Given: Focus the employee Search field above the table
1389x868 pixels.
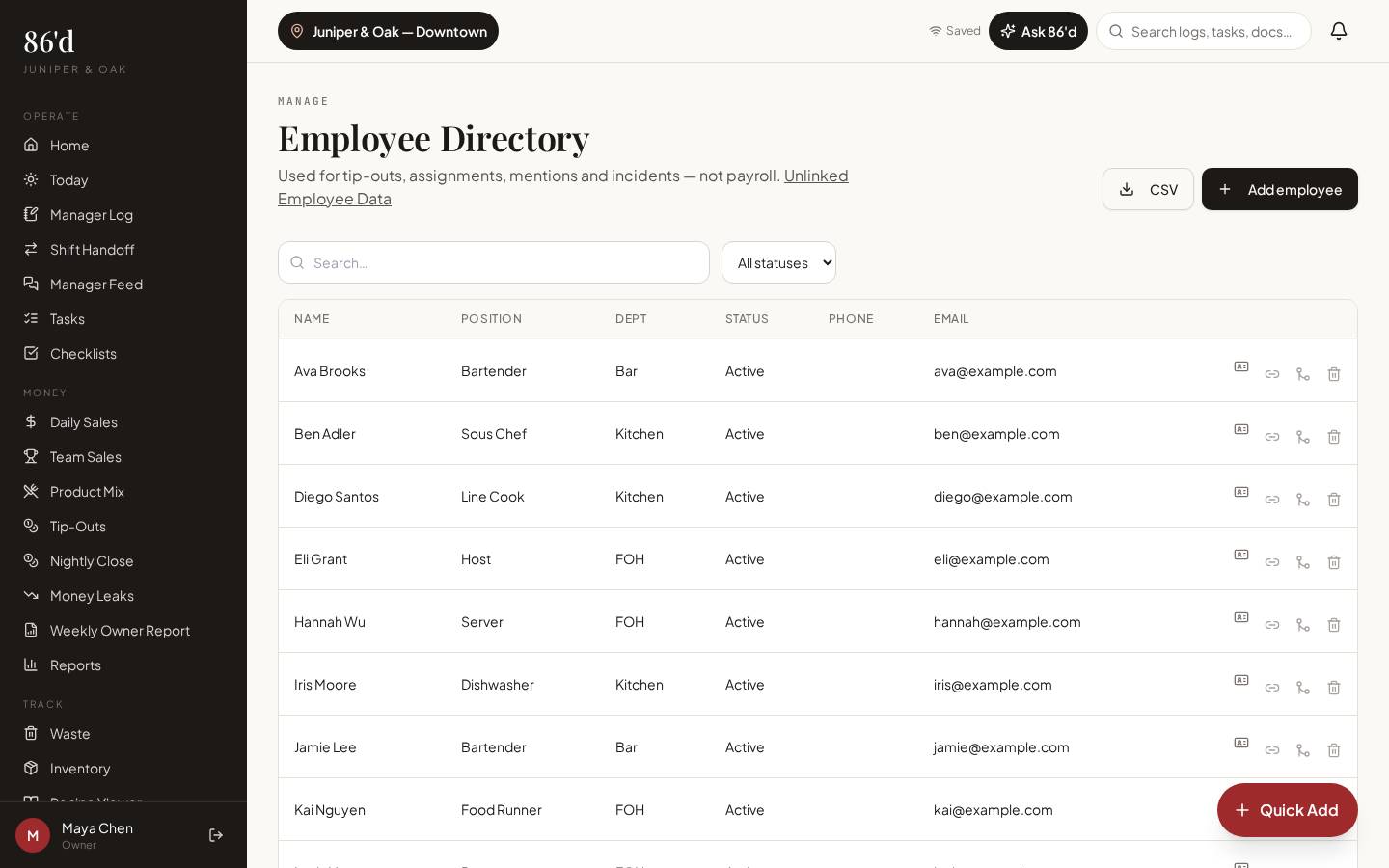Looking at the screenshot, I should 494,262.
